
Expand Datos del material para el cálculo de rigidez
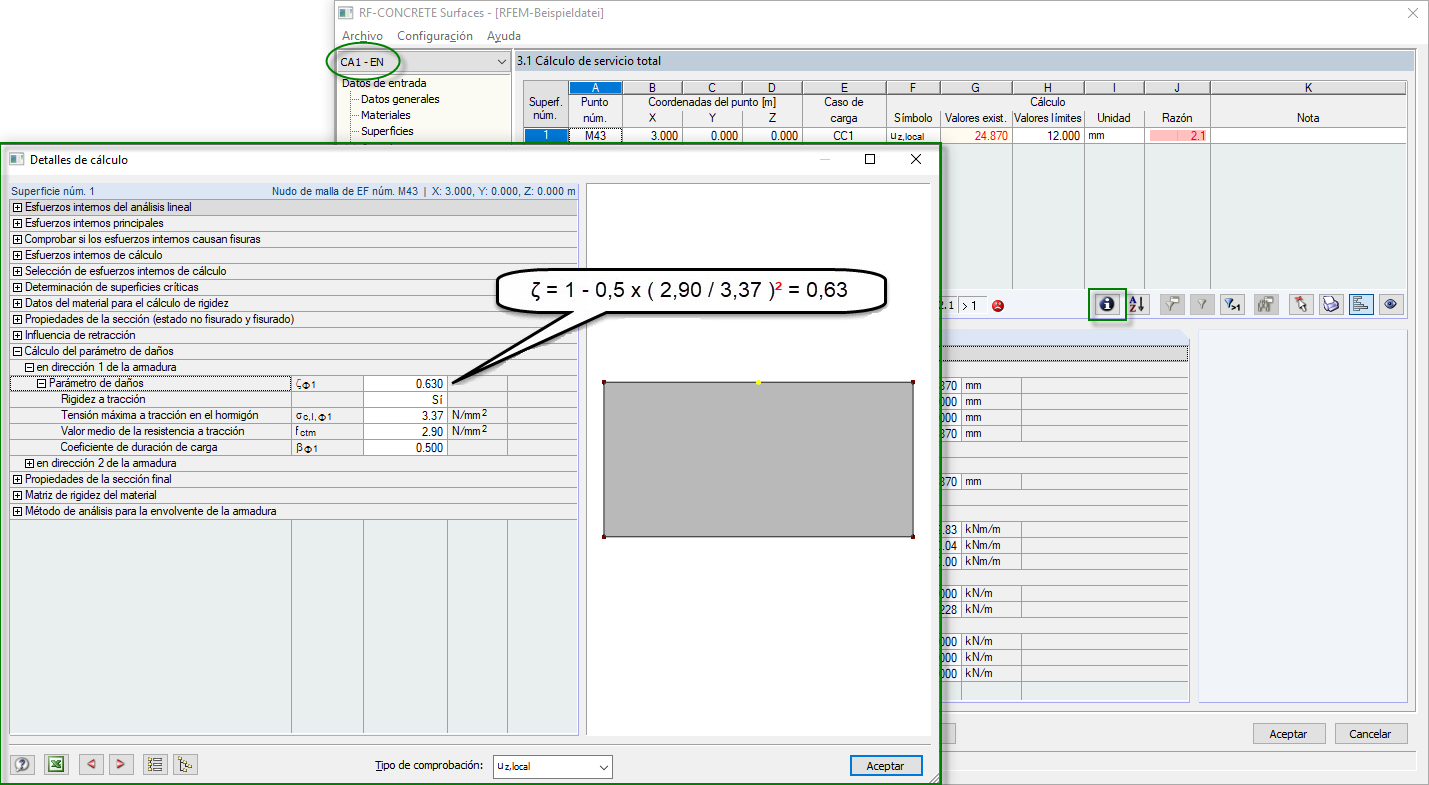coord(17,303)
